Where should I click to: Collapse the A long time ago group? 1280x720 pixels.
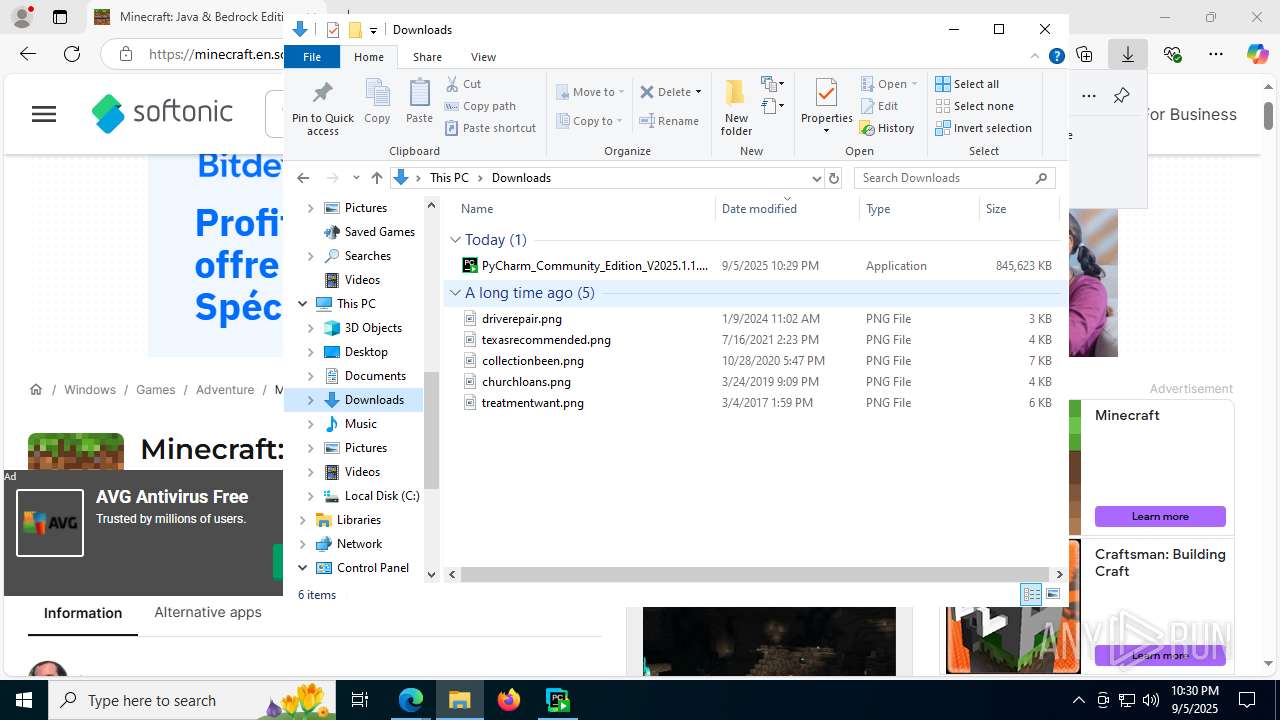[x=455, y=292]
